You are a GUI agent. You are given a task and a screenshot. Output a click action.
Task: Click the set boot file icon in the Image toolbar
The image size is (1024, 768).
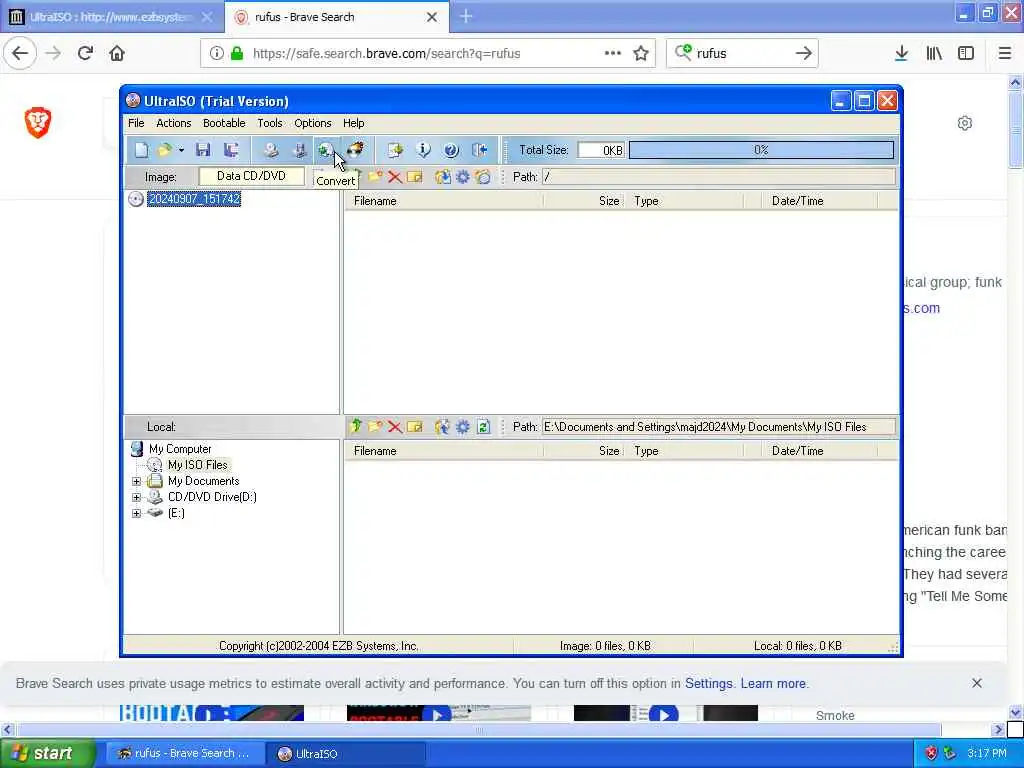483,176
